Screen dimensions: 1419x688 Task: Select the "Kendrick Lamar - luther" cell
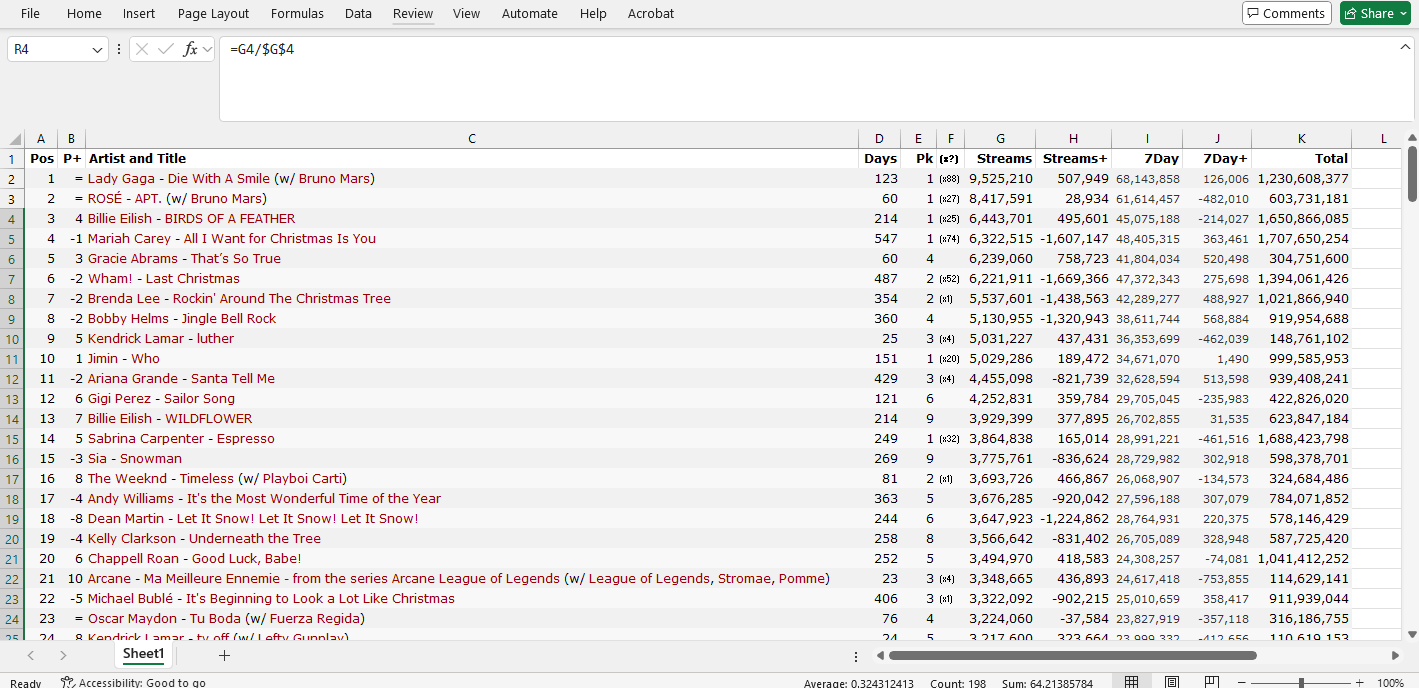(472, 339)
